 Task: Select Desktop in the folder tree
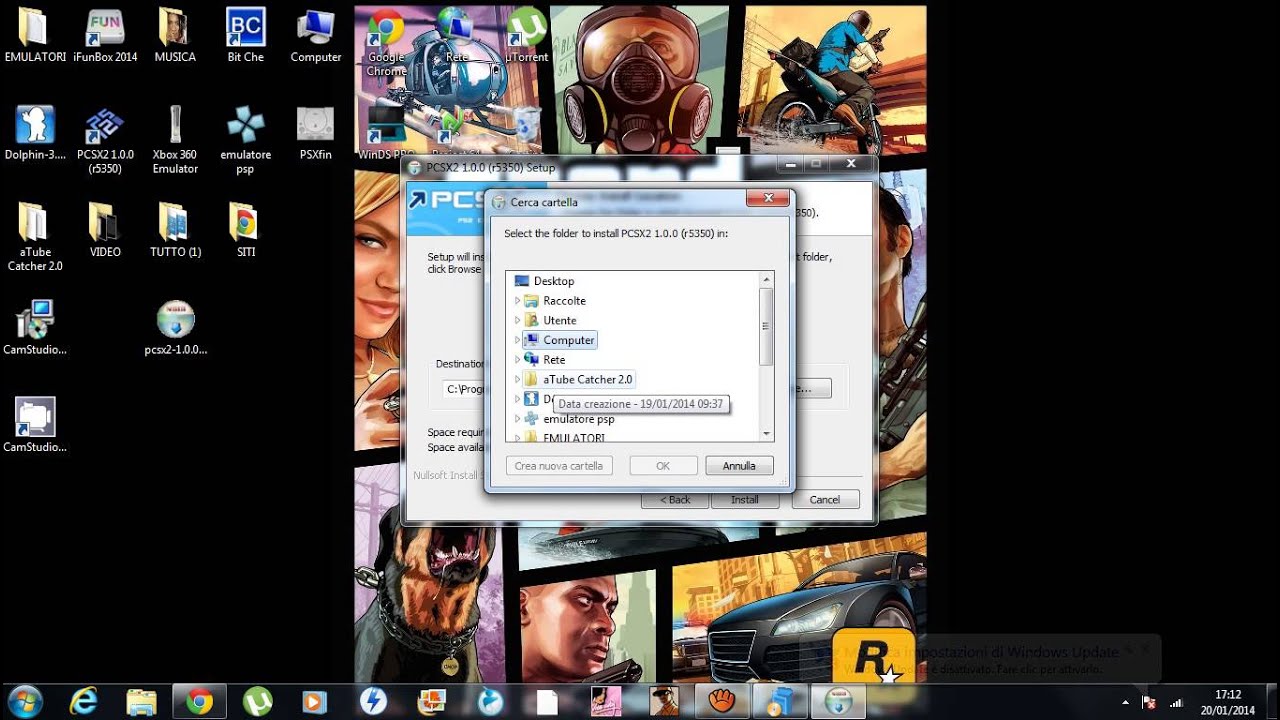[553, 281]
